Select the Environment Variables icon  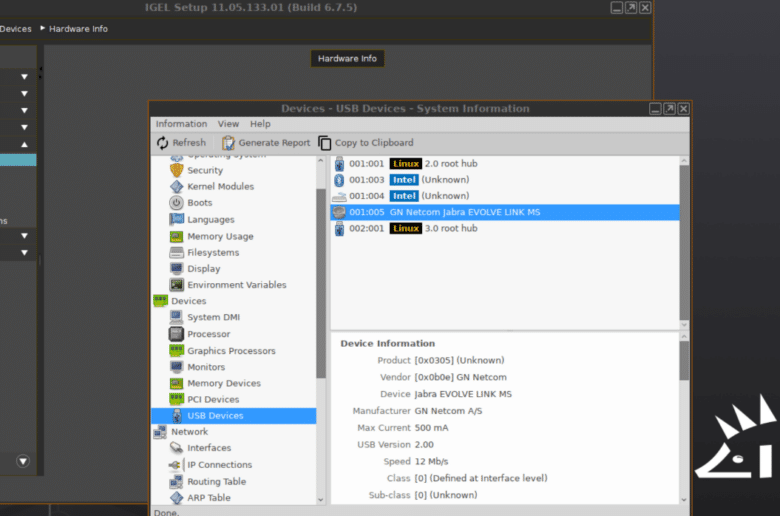(177, 285)
